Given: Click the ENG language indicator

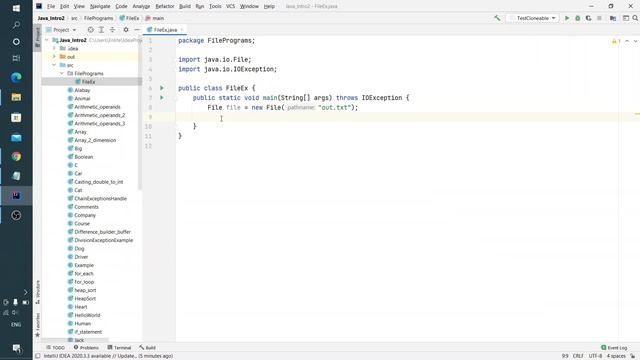Looking at the screenshot, I should pyautogui.click(x=16, y=324).
